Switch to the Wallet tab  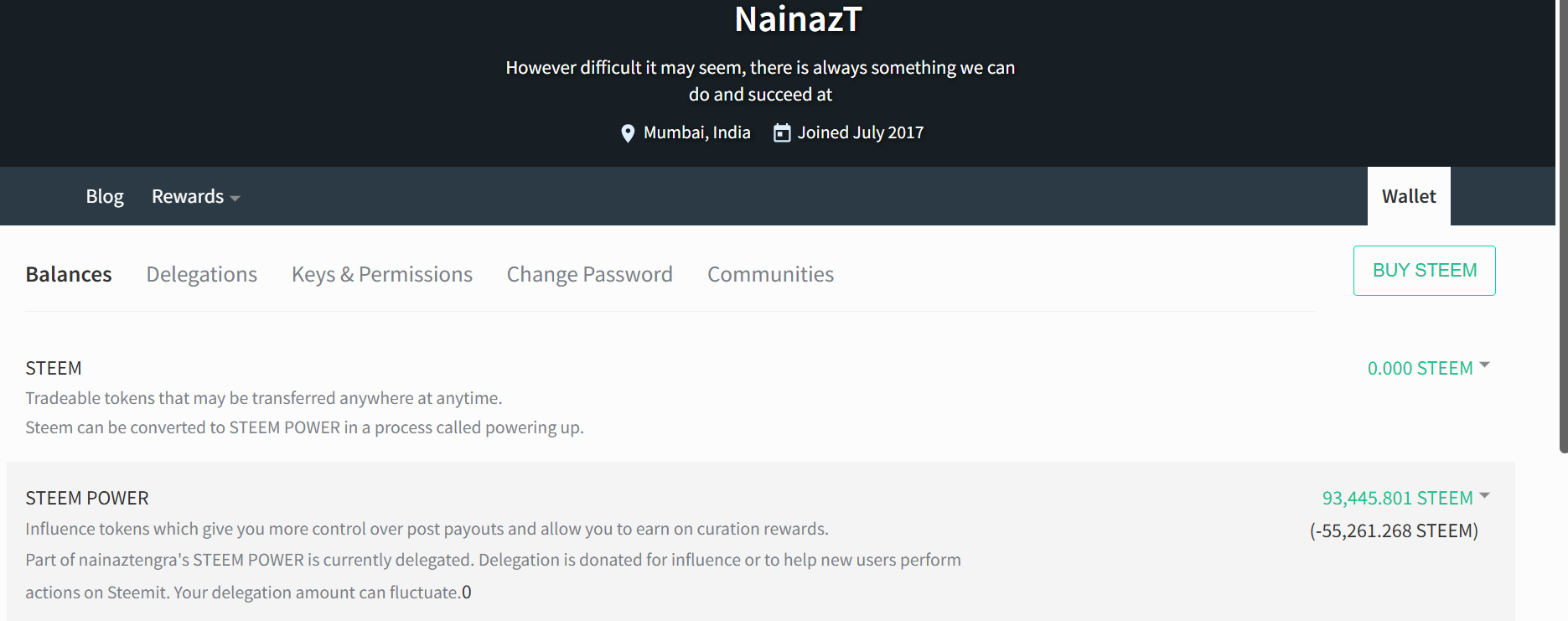[x=1409, y=196]
